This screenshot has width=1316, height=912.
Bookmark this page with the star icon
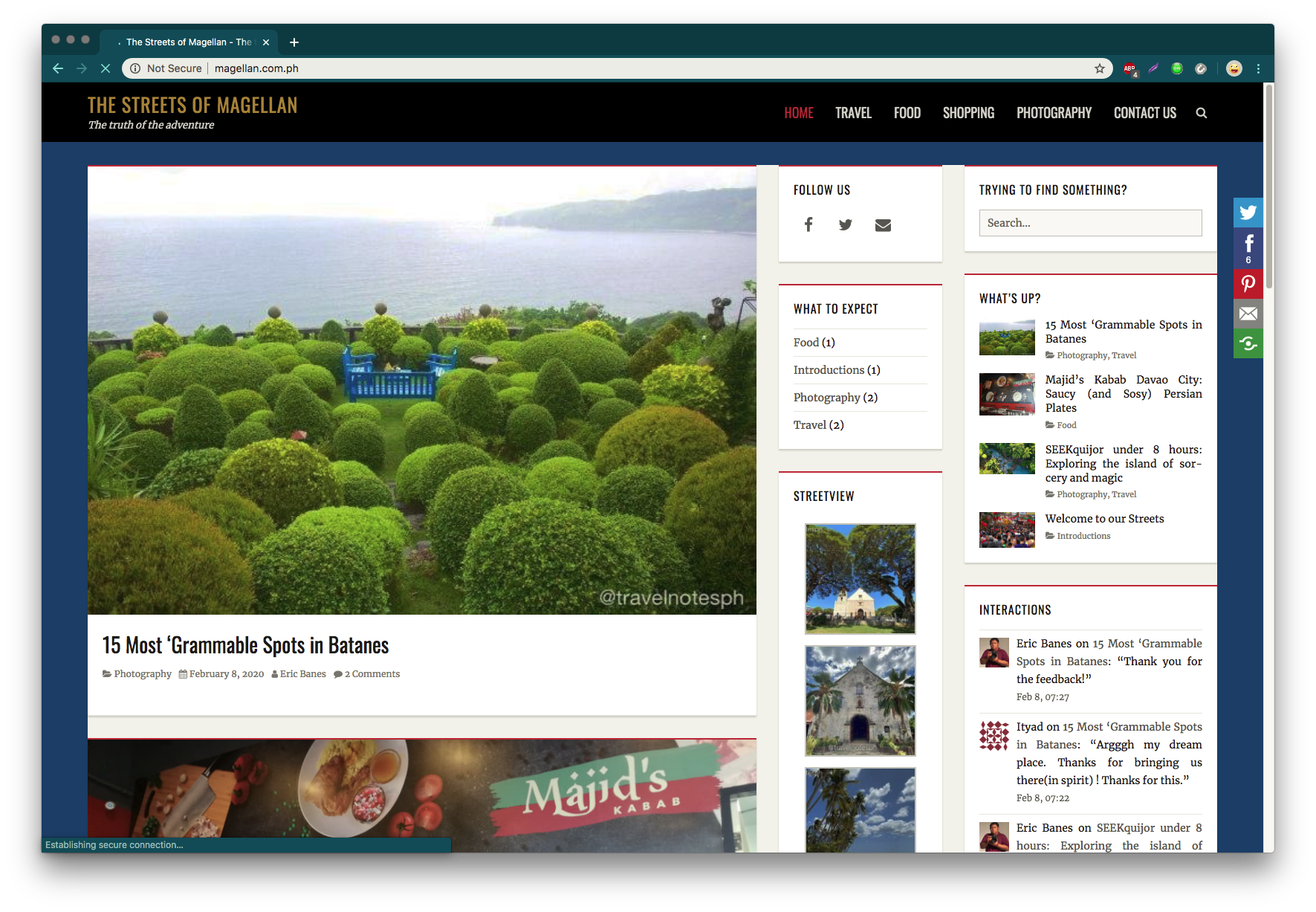pos(1100,68)
